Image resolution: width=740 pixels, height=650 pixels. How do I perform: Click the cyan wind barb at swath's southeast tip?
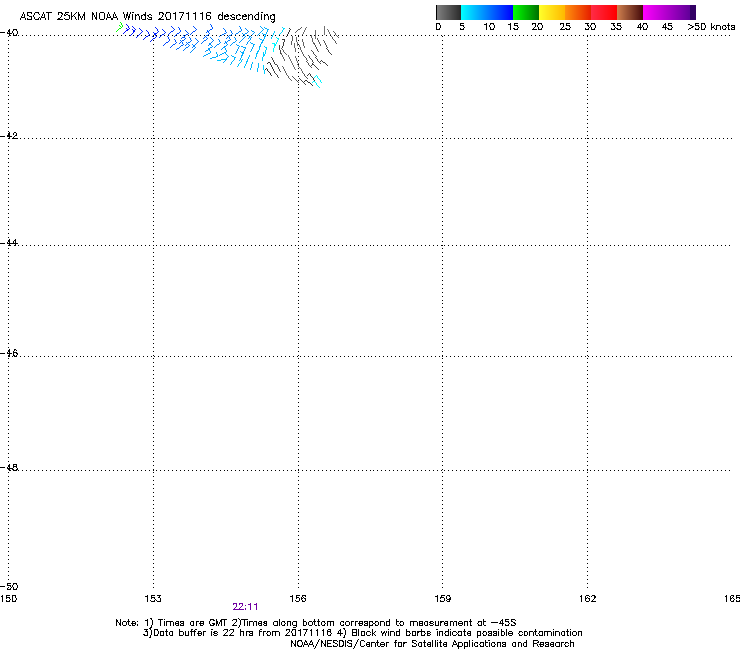(x=318, y=82)
